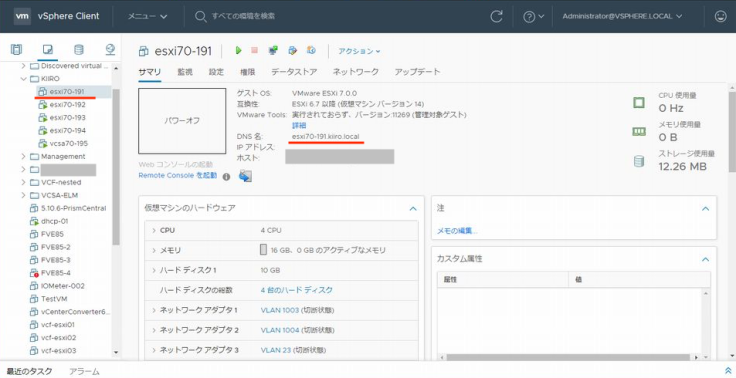Image resolution: width=736 pixels, height=378 pixels.
Task: Click the vm logo in header
Action: 23,16
